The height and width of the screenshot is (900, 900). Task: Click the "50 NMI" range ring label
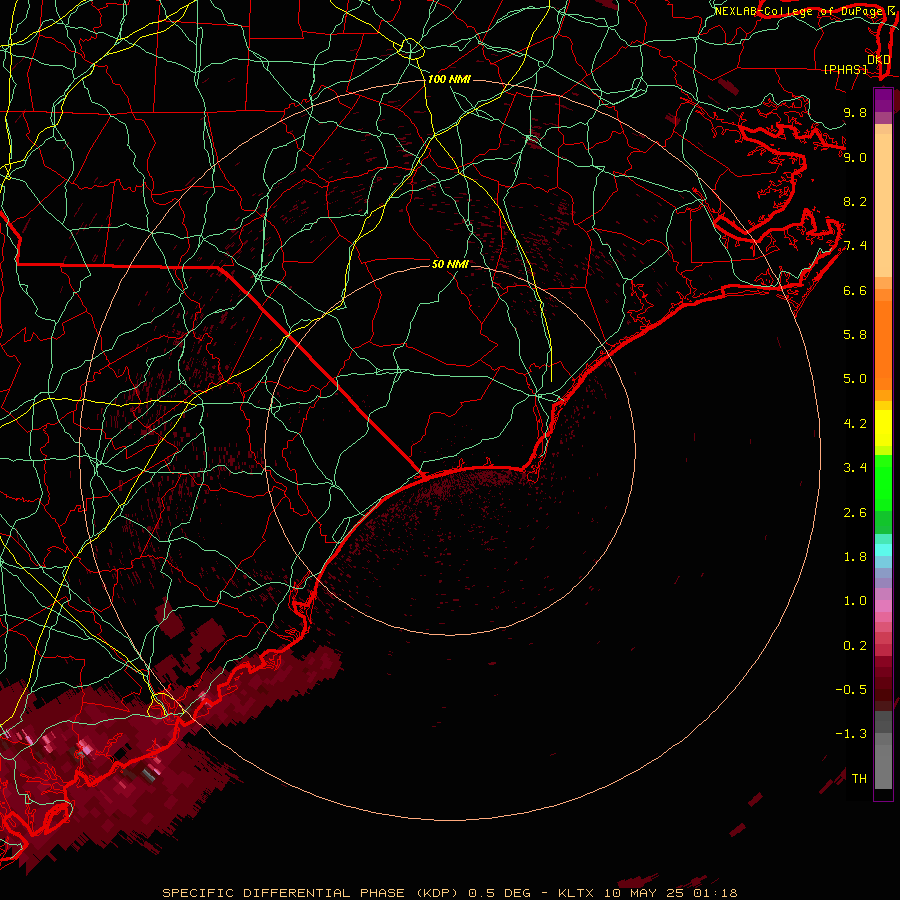click(450, 264)
